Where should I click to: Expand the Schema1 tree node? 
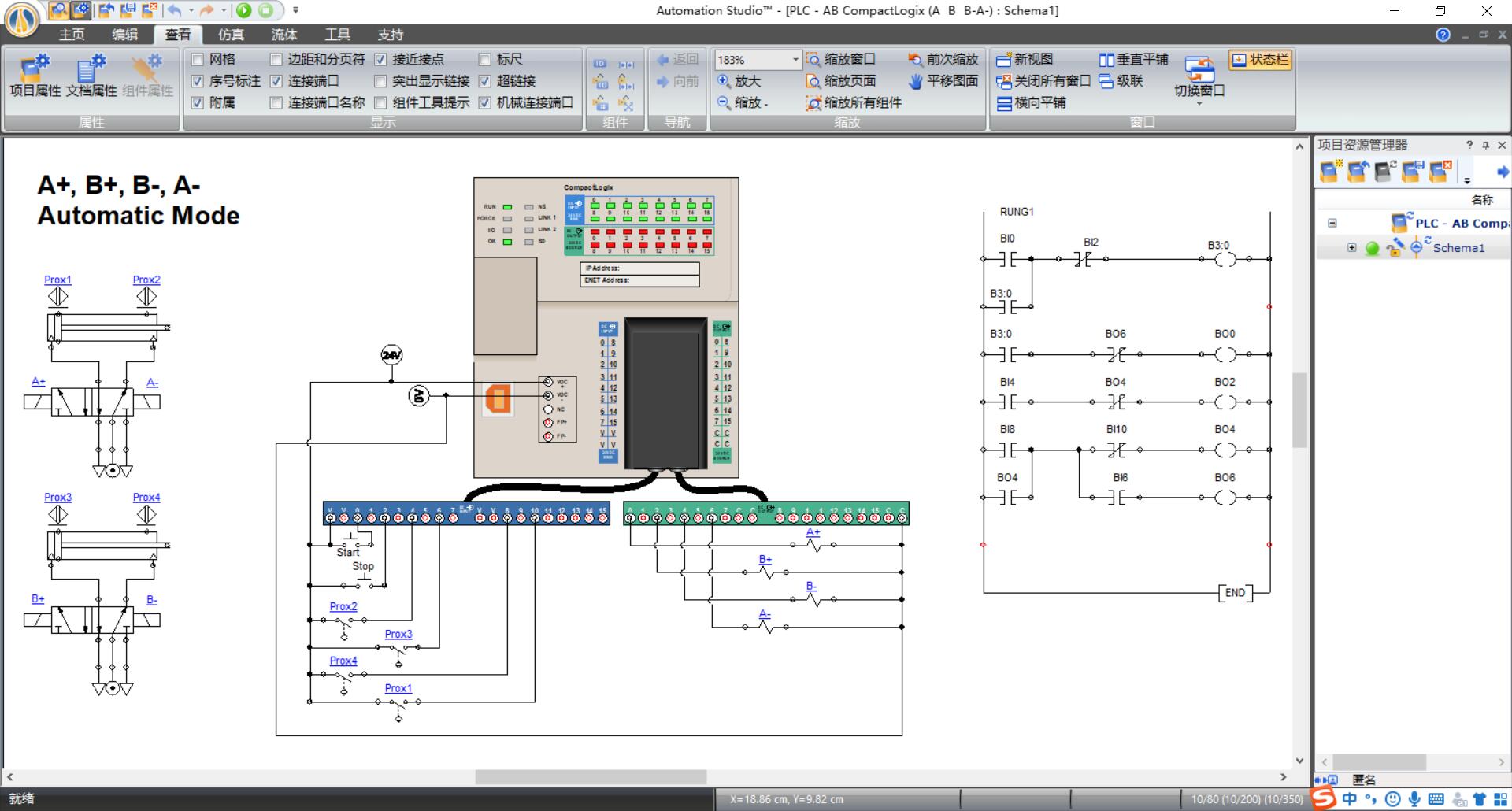pos(1352,247)
